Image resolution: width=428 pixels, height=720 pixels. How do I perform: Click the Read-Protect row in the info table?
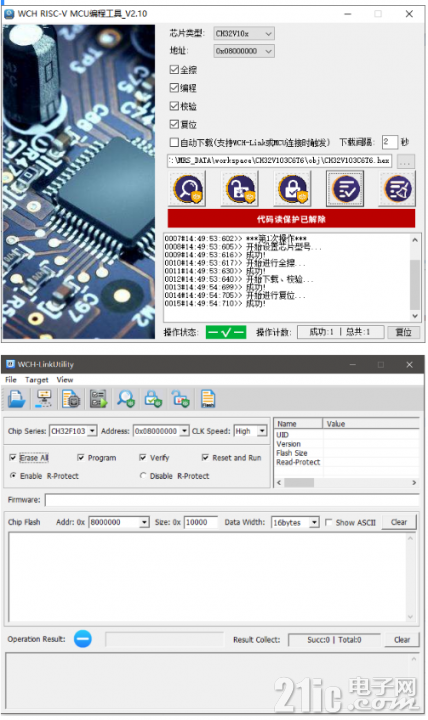click(x=347, y=462)
